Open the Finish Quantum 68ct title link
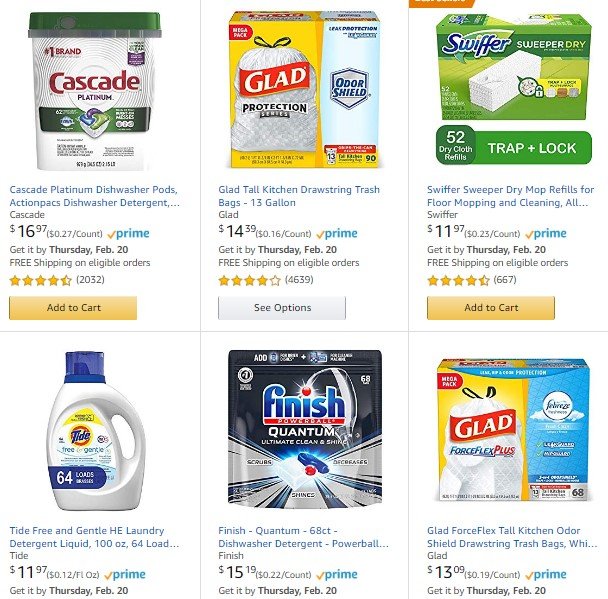608x599 pixels. pyautogui.click(x=303, y=537)
